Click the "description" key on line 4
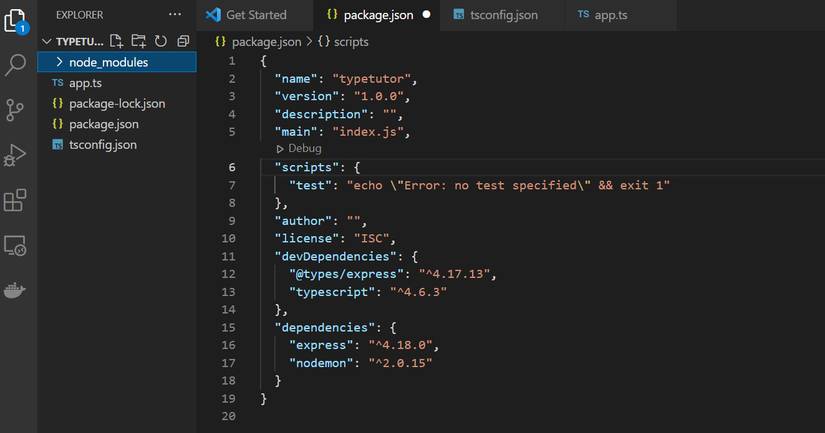 click(321, 114)
